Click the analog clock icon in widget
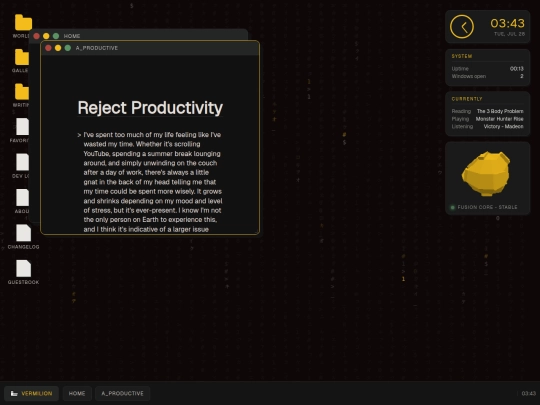540x405 pixels. [461, 27]
